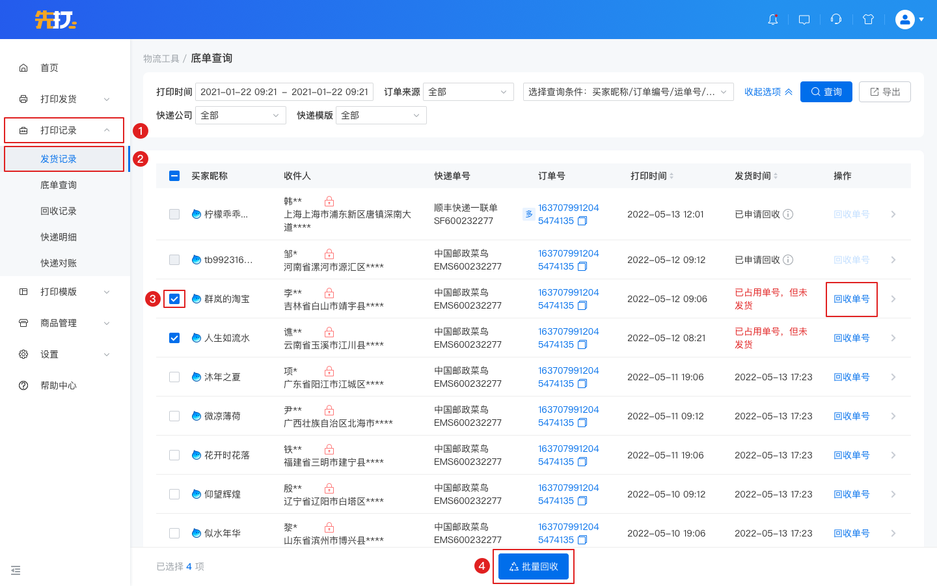Expand the 快递模版 dropdown
937x586 pixels.
click(380, 116)
